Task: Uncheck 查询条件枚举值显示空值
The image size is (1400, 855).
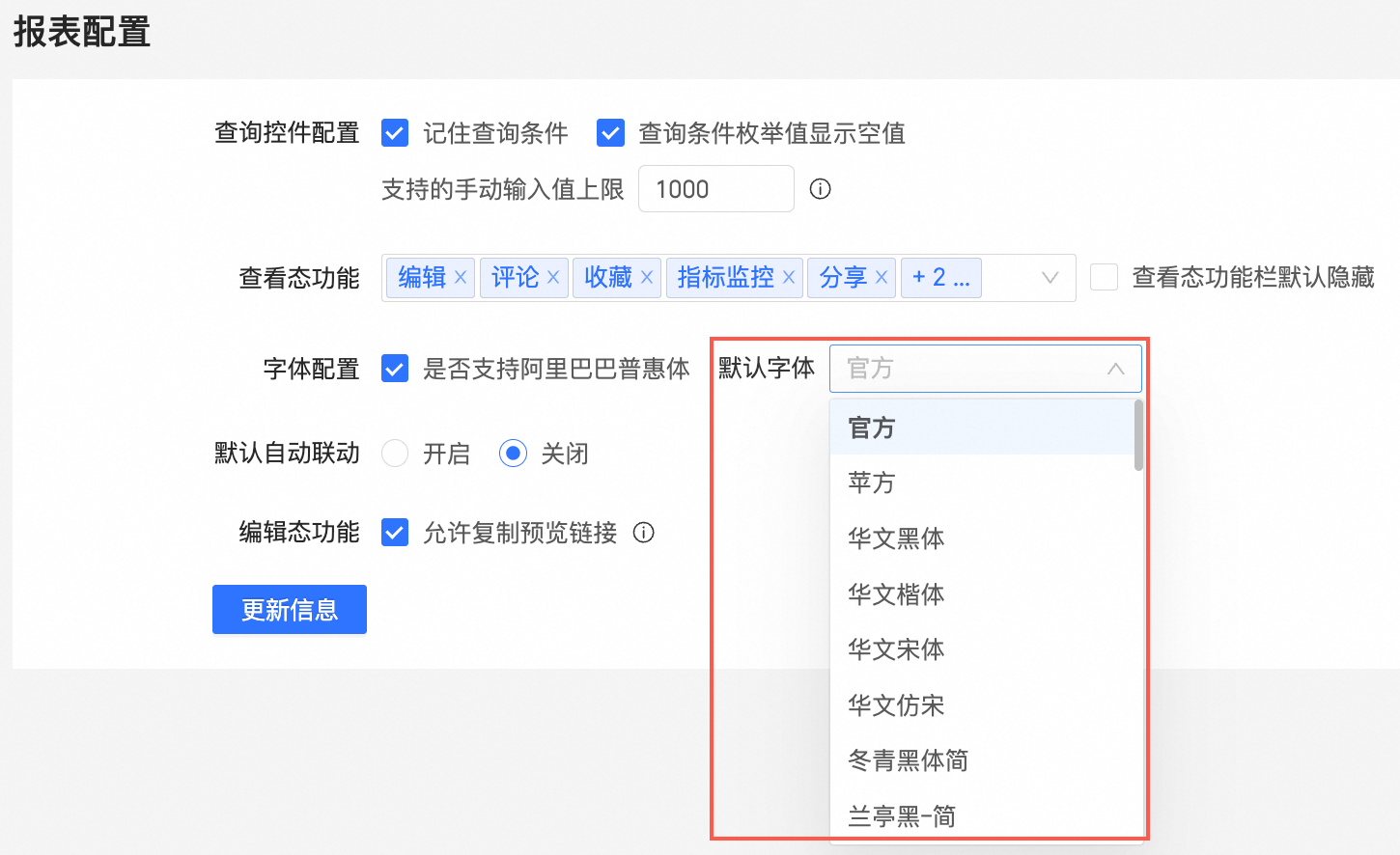Action: (x=610, y=133)
